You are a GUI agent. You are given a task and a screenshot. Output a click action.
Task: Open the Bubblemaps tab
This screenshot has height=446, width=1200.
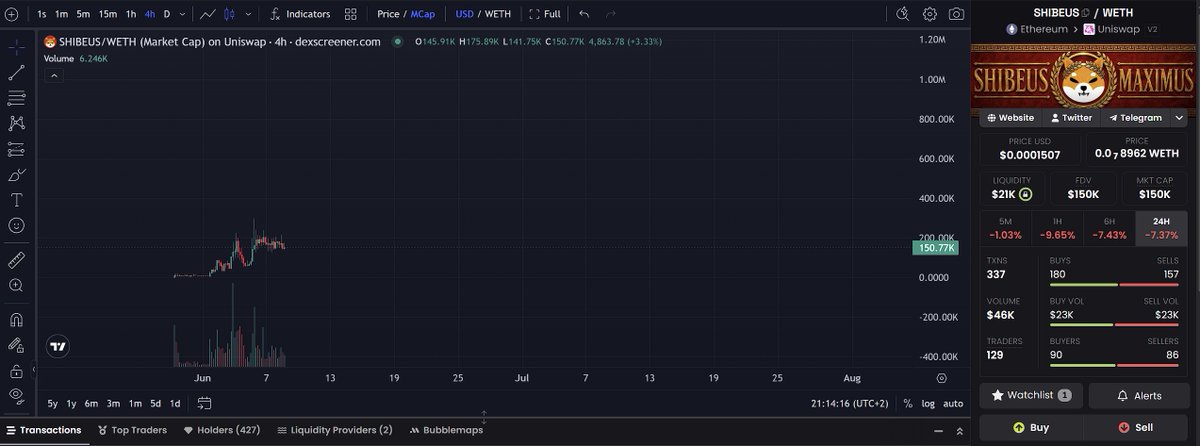pos(446,430)
